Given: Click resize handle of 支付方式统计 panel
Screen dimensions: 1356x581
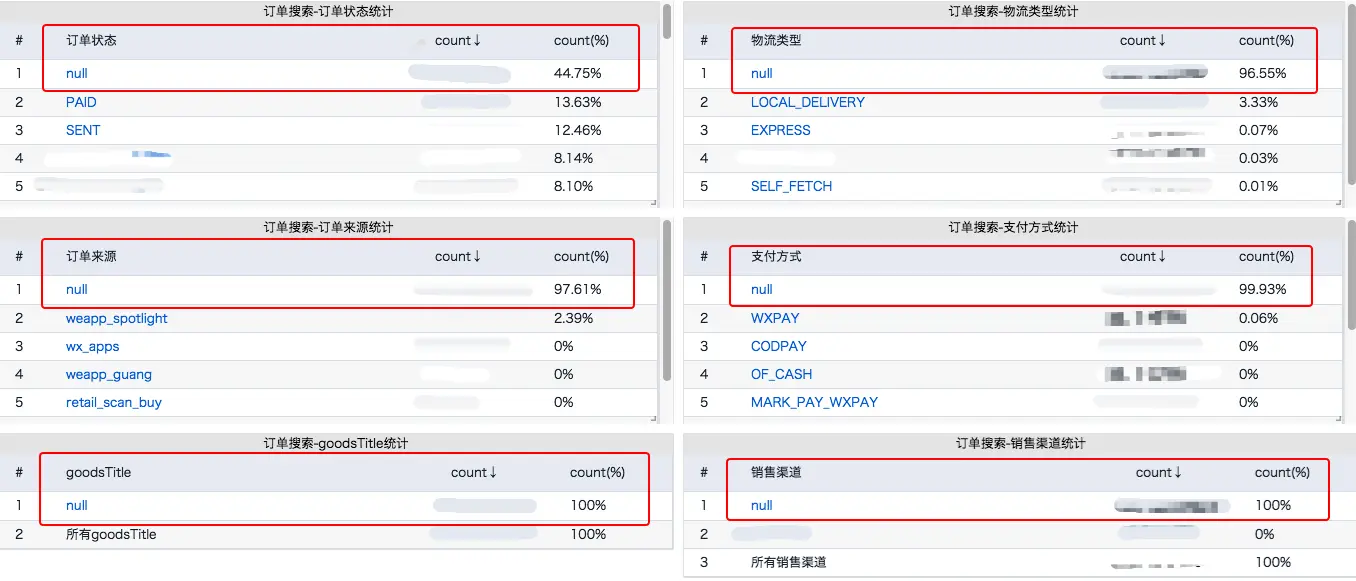Looking at the screenshot, I should [x=1339, y=418].
